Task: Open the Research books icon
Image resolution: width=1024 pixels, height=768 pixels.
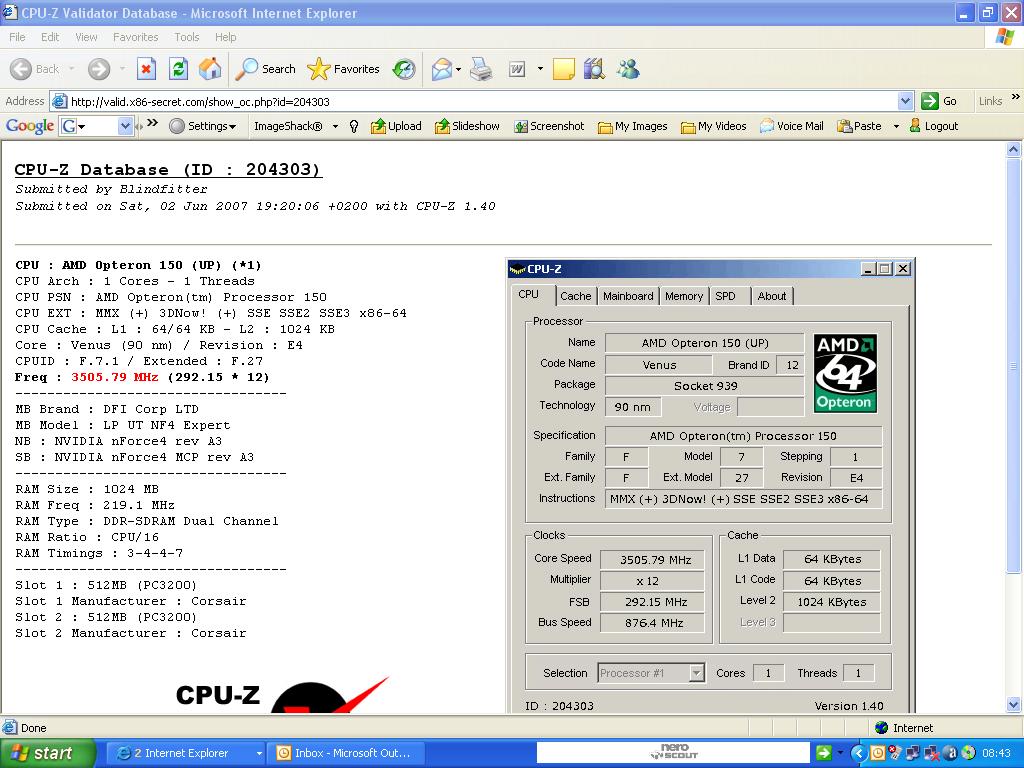Action: (x=594, y=69)
